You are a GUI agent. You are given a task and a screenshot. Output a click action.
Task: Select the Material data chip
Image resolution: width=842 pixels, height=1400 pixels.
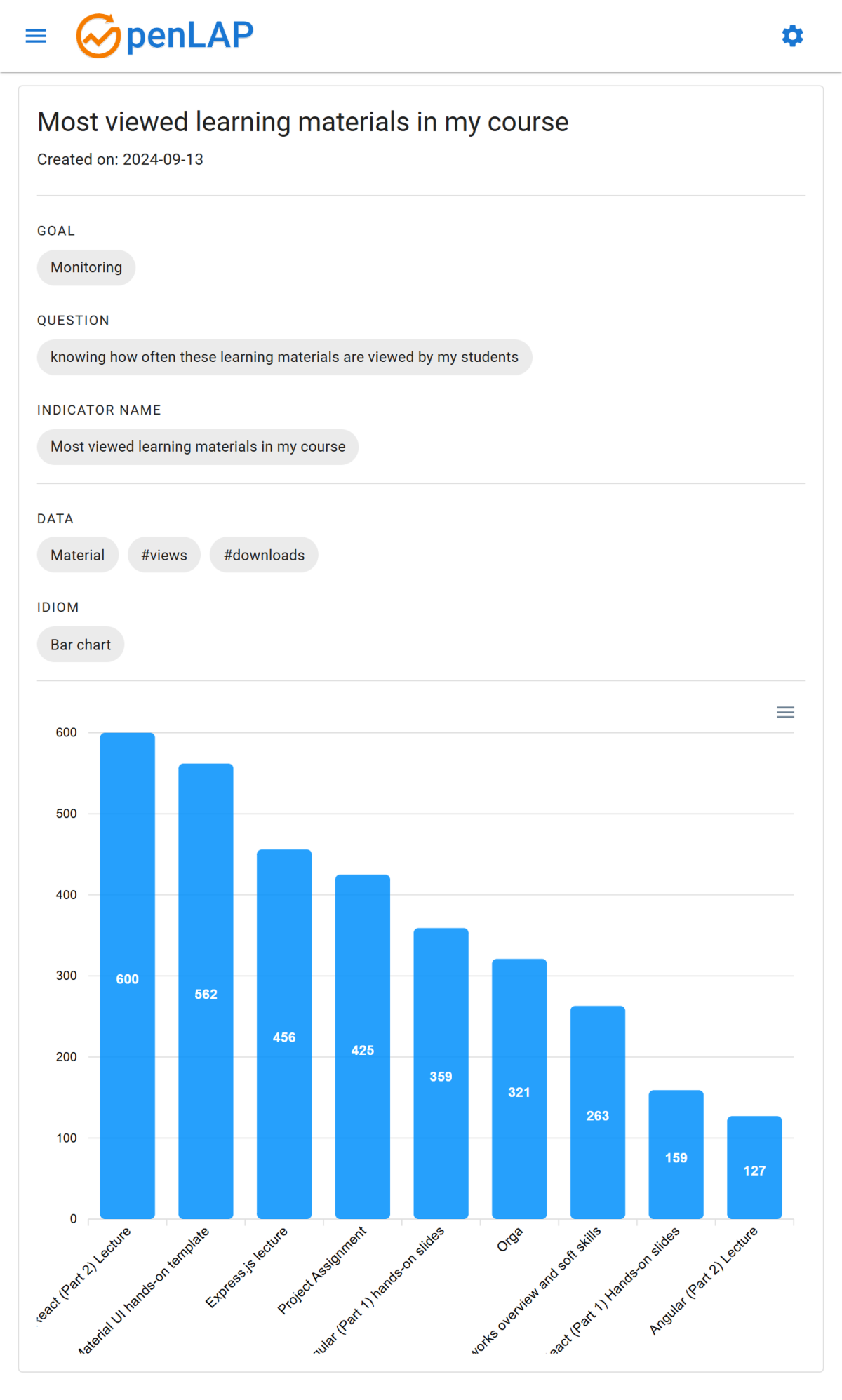tap(78, 556)
